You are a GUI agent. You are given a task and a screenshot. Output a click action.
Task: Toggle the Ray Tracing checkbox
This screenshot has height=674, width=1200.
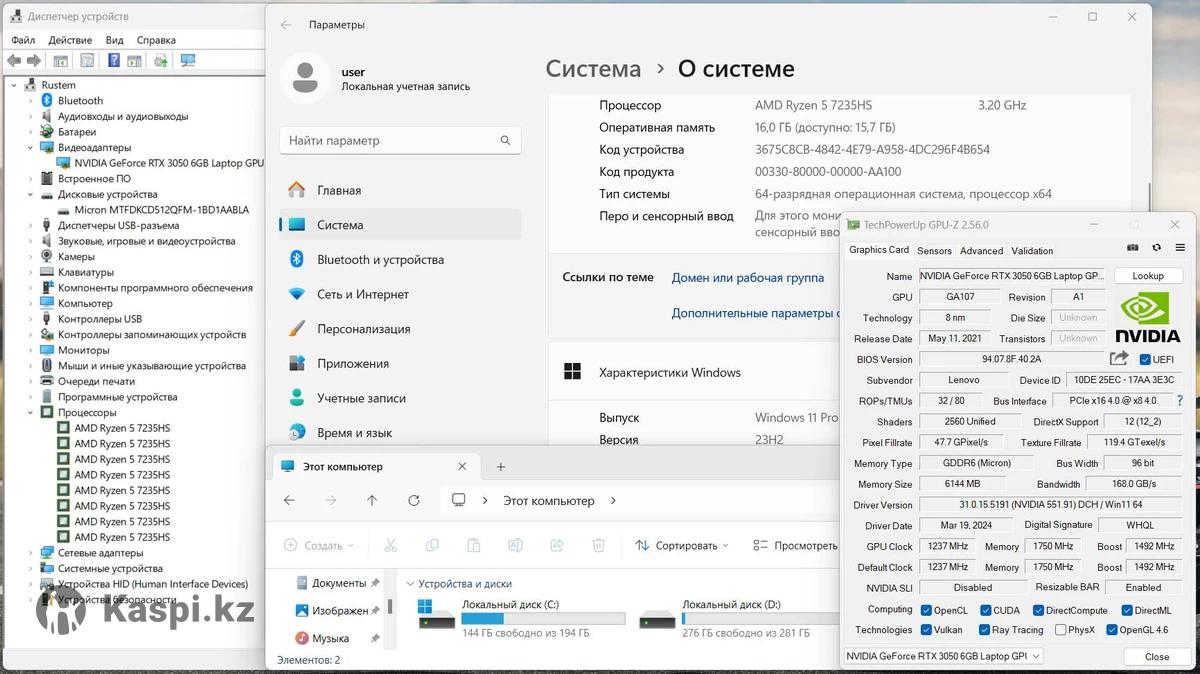(x=985, y=630)
